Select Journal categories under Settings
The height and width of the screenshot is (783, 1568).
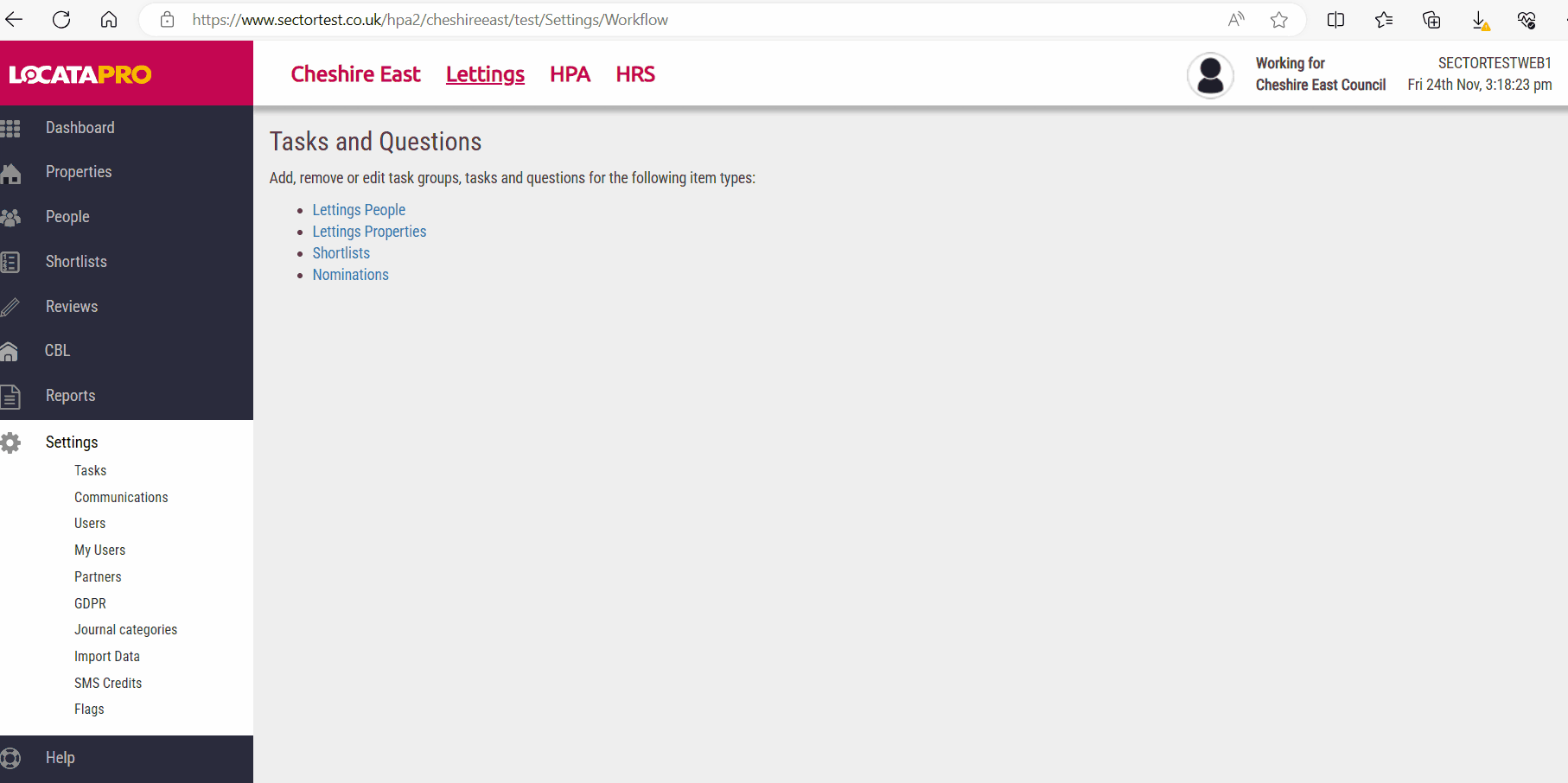click(125, 630)
